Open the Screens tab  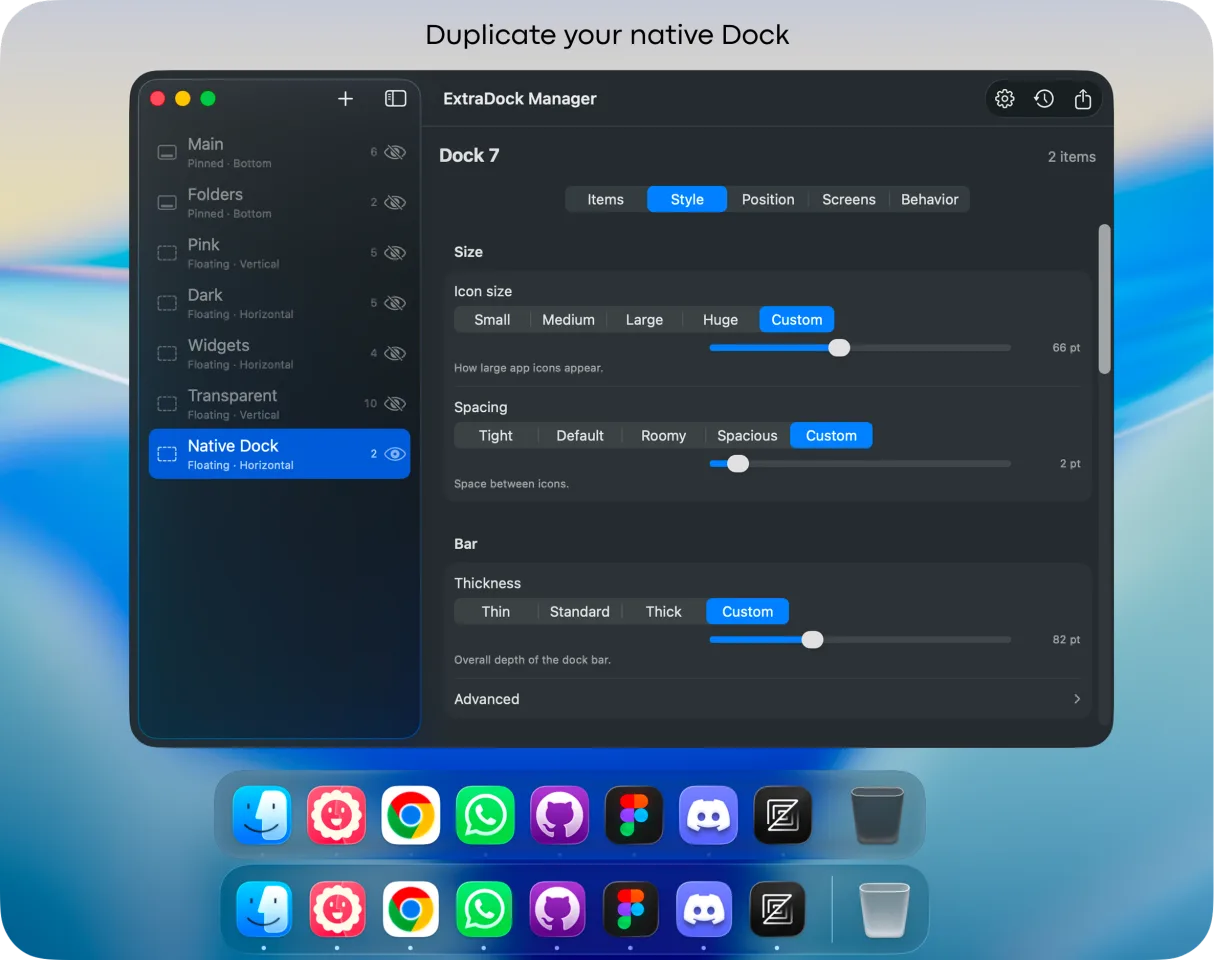(849, 199)
